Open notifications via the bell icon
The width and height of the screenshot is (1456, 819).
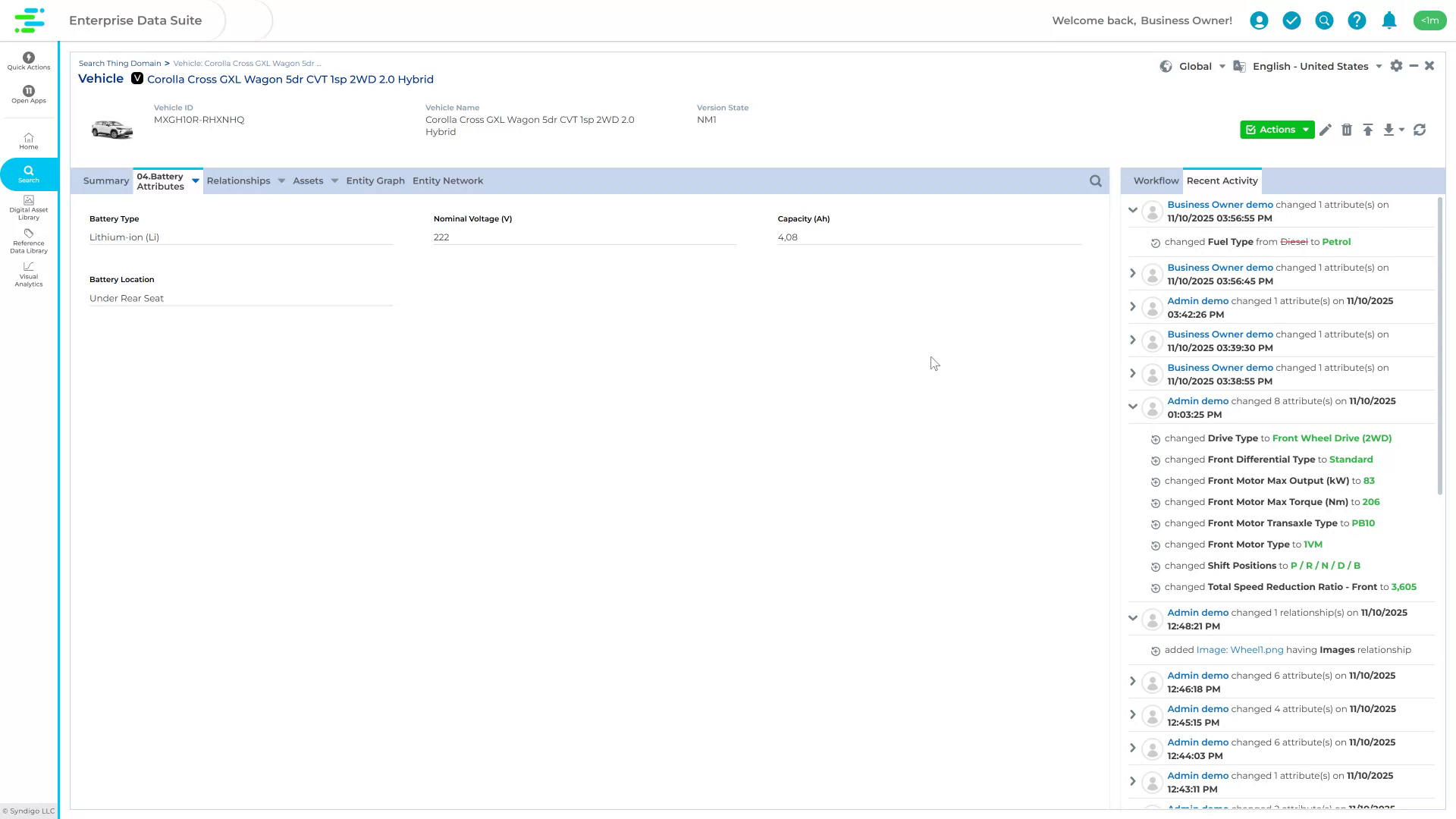click(x=1389, y=20)
